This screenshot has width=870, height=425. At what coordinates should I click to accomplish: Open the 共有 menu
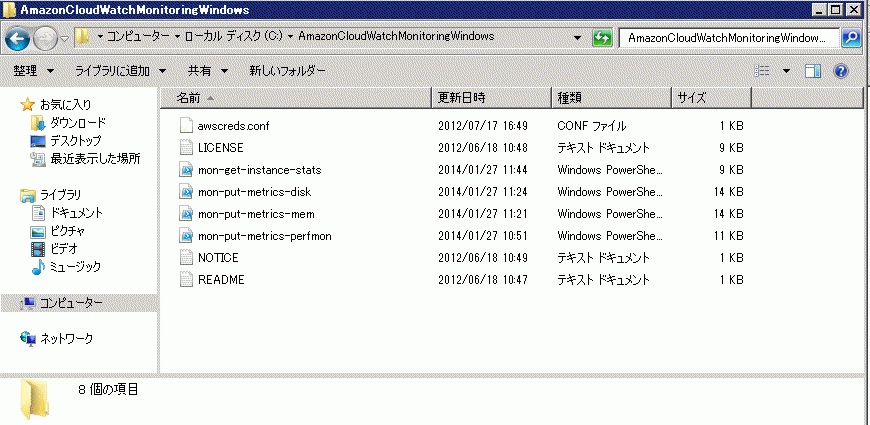click(x=208, y=70)
